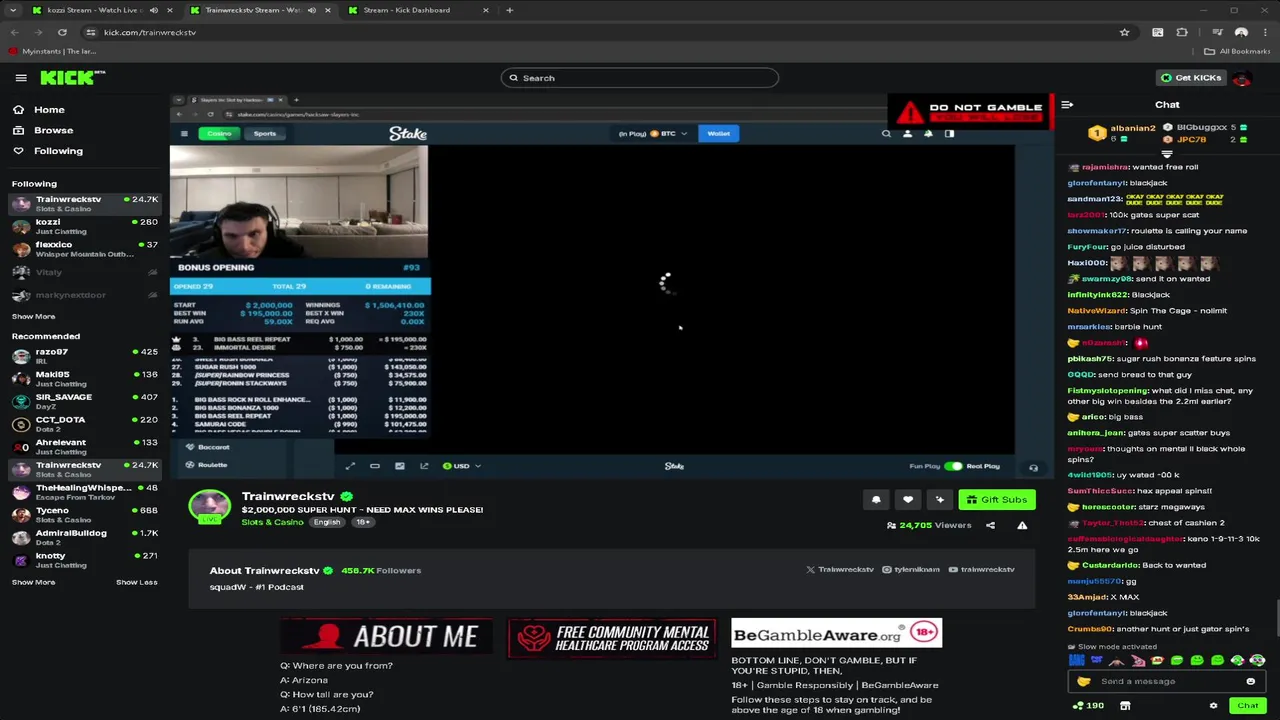Click the Chrome reload page icon
The height and width of the screenshot is (720, 1280).
coord(62,32)
